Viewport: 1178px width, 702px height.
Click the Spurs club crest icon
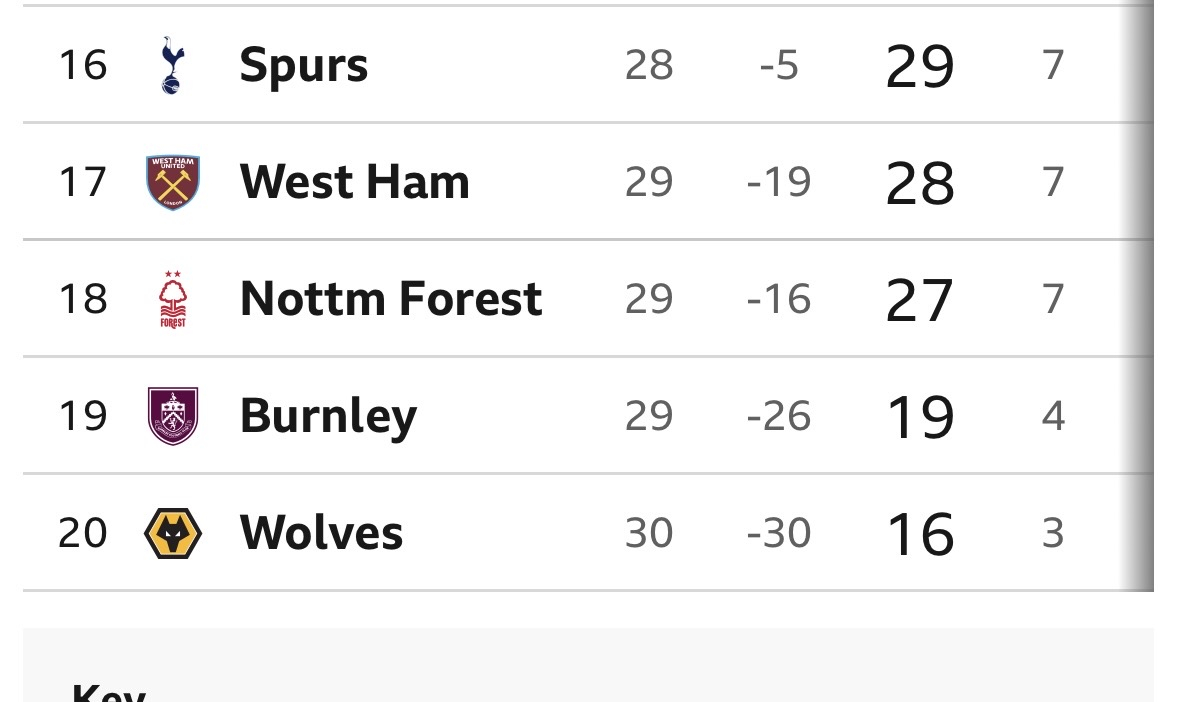173,66
